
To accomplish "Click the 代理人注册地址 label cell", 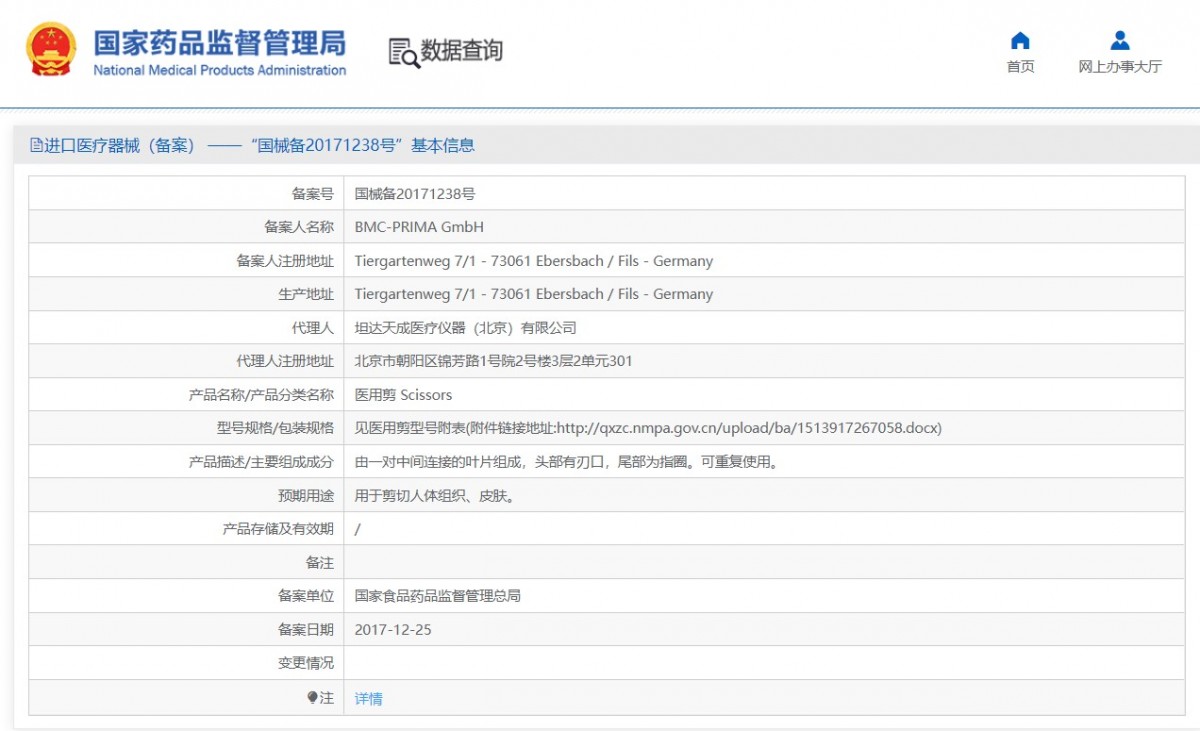I will [x=186, y=361].
